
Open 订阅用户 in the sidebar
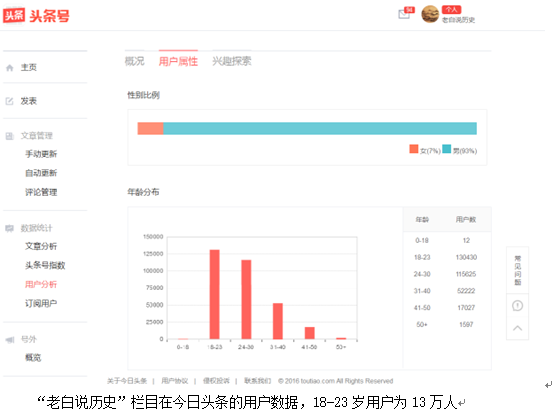pyautogui.click(x=41, y=303)
